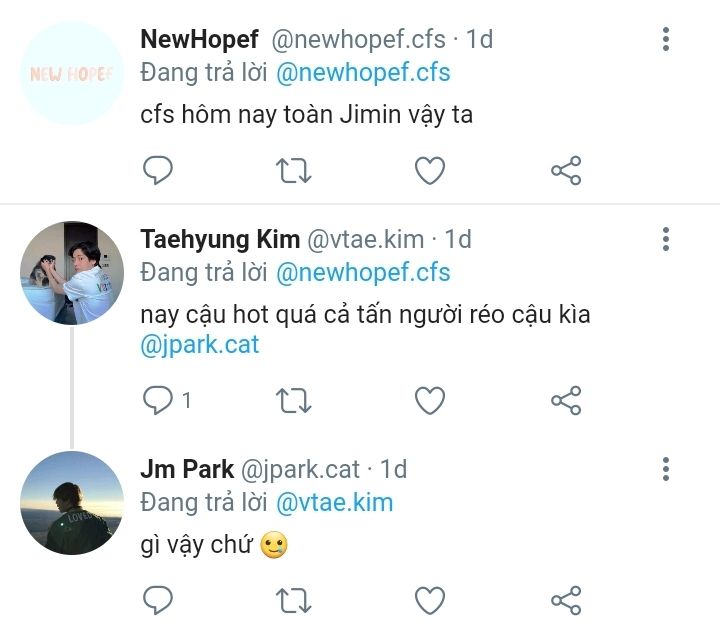The width and height of the screenshot is (720, 626).
Task: Open more options on Taehyung Kim's tweet
Action: (666, 239)
